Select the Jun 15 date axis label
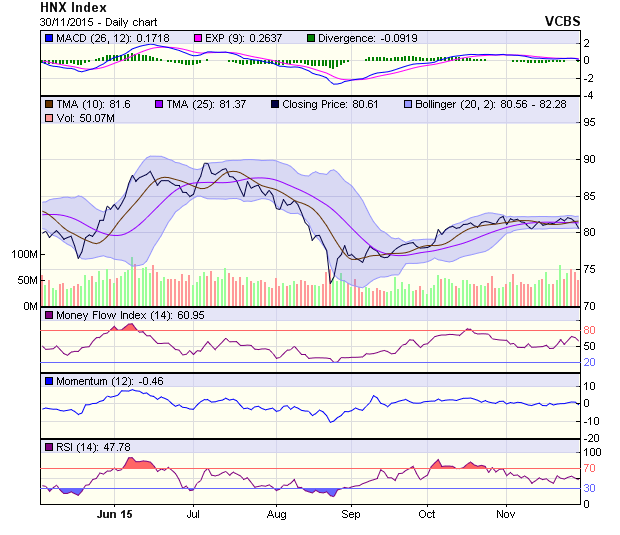Screen dimensions: 620x535 113,514
